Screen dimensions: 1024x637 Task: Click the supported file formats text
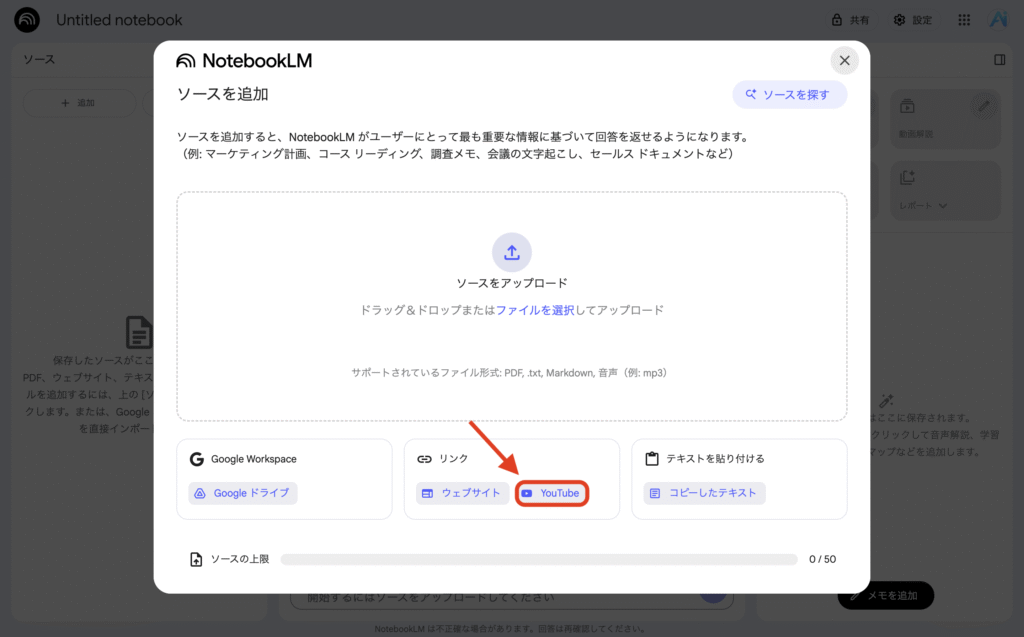pos(509,373)
